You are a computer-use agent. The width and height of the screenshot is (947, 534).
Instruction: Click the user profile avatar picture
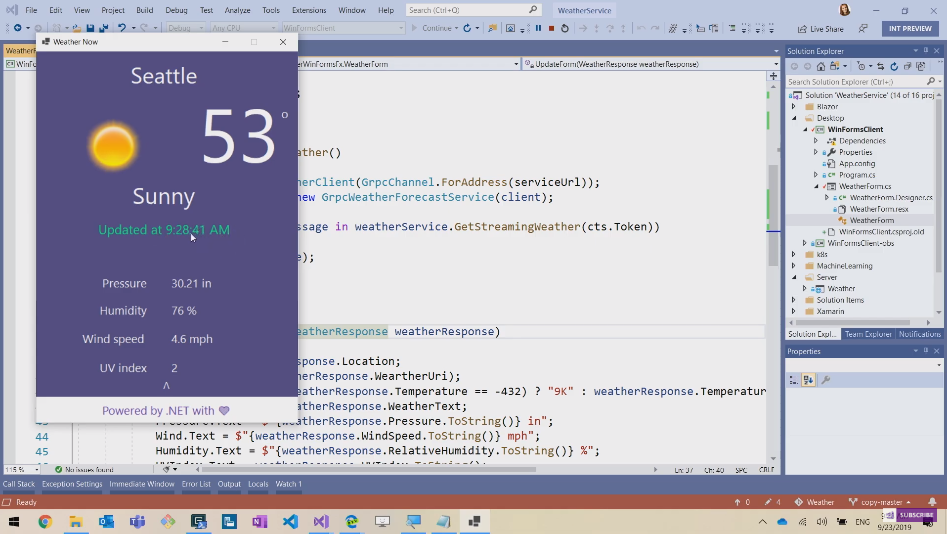pos(845,10)
